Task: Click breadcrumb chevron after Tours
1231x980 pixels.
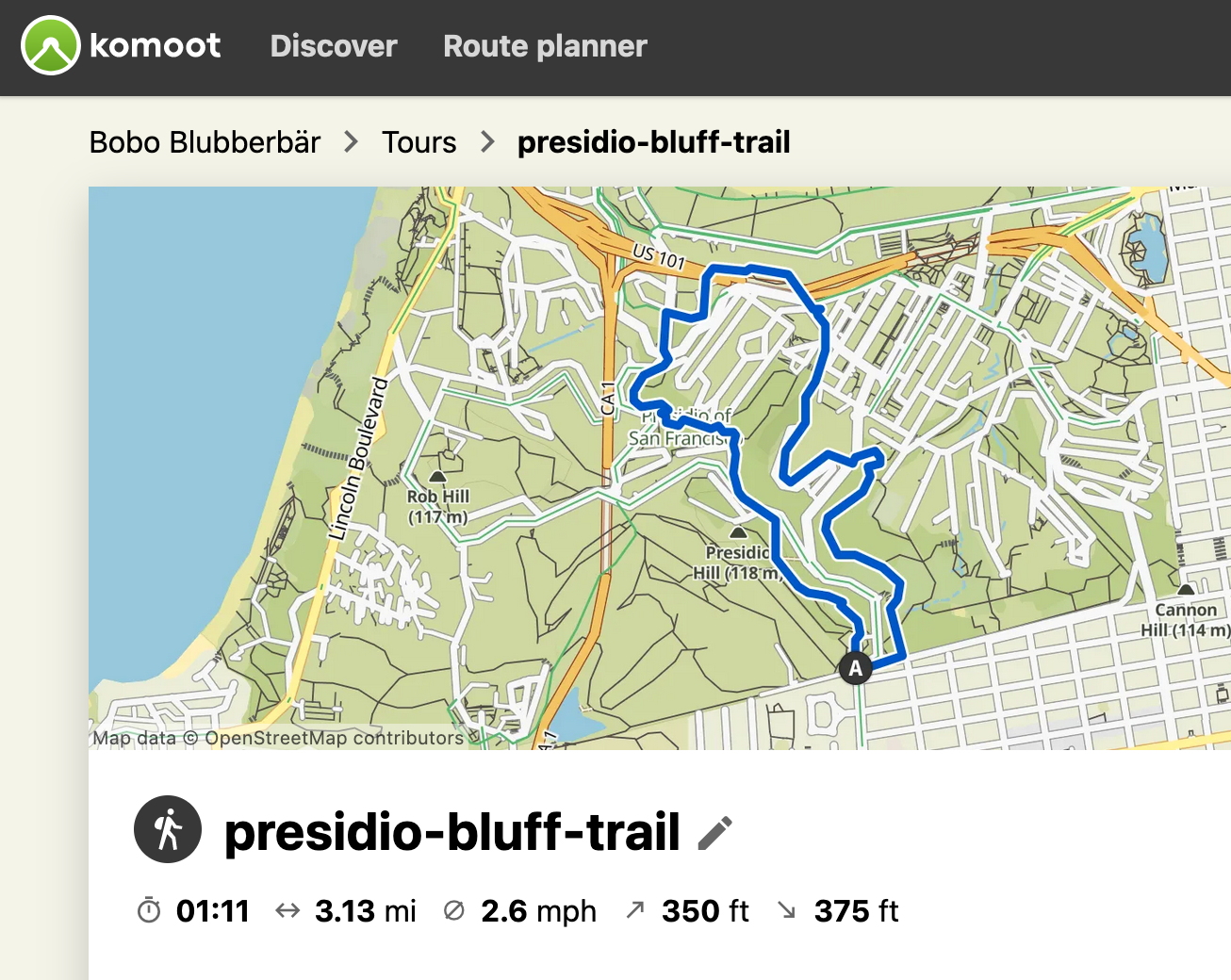Action: [x=487, y=142]
